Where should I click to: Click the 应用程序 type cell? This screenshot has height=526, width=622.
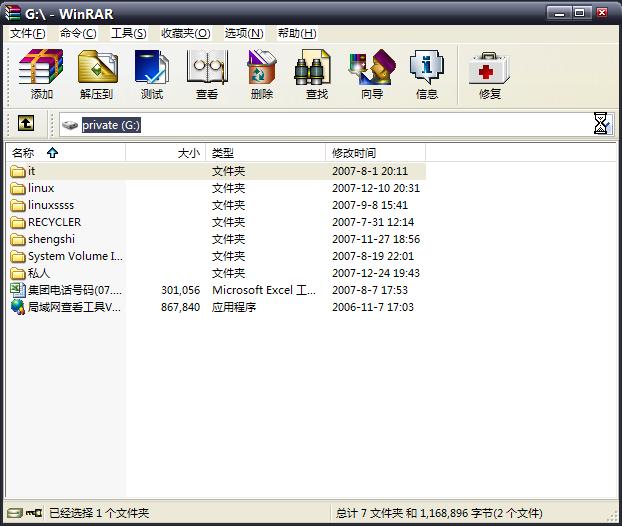(x=234, y=307)
